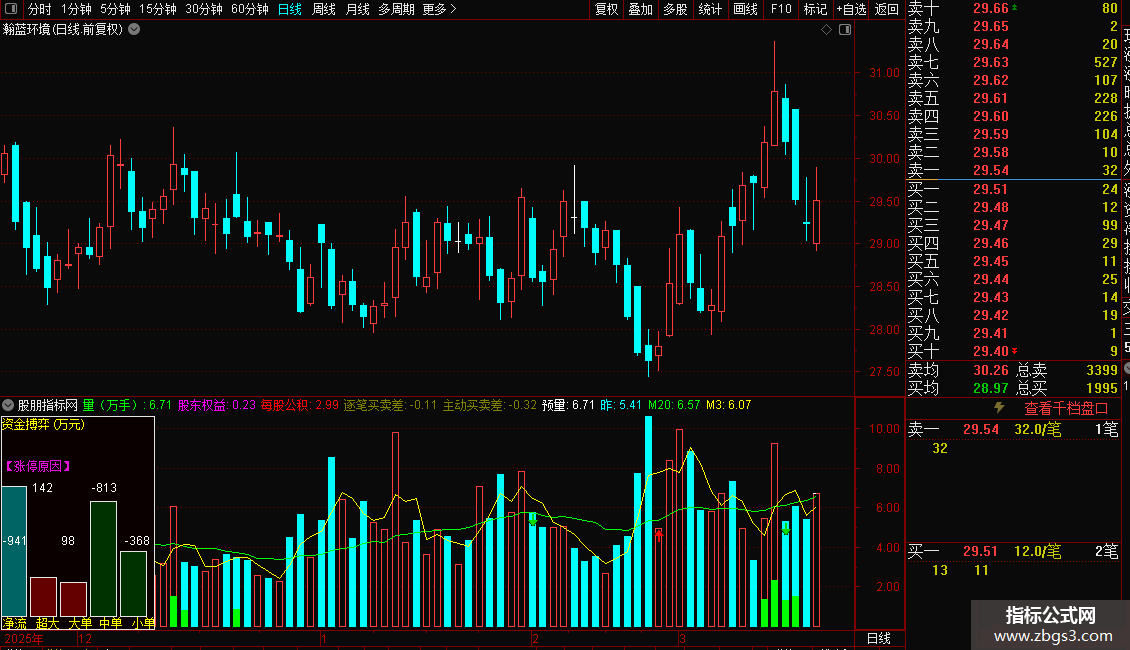Click 买五 price 29.45
The width and height of the screenshot is (1130, 650).
tap(991, 261)
